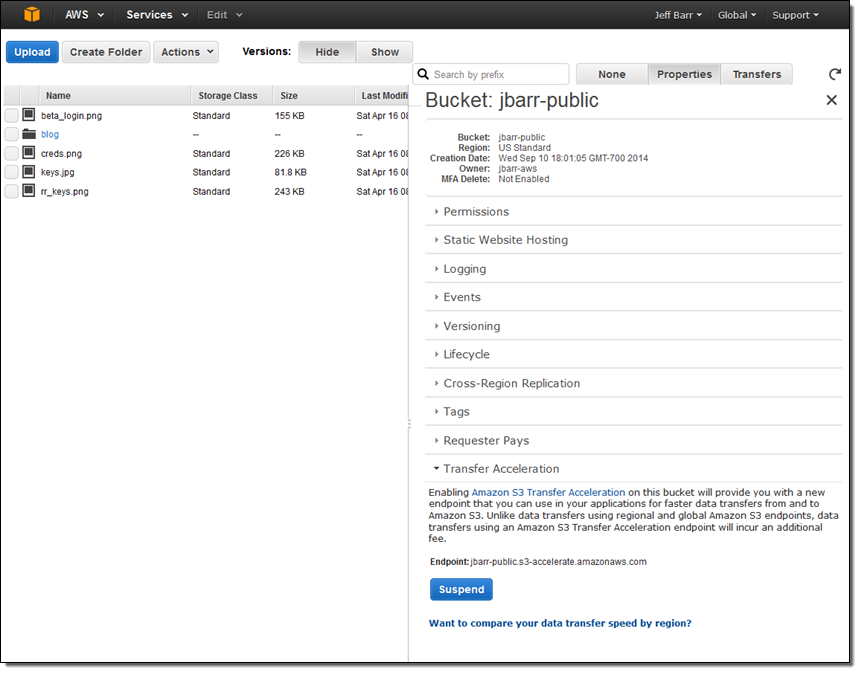
Task: Check the box for beta_login.png
Action: click(12, 116)
